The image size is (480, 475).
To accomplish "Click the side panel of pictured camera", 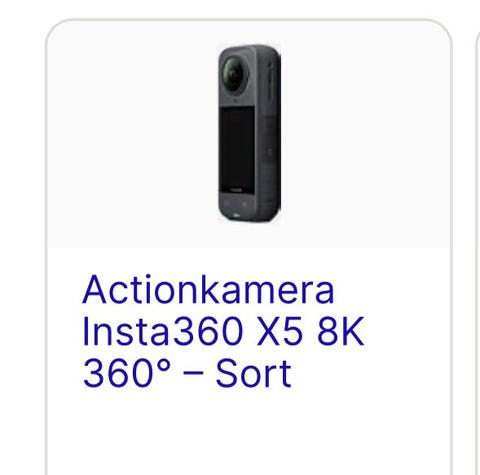I will pyautogui.click(x=269, y=133).
